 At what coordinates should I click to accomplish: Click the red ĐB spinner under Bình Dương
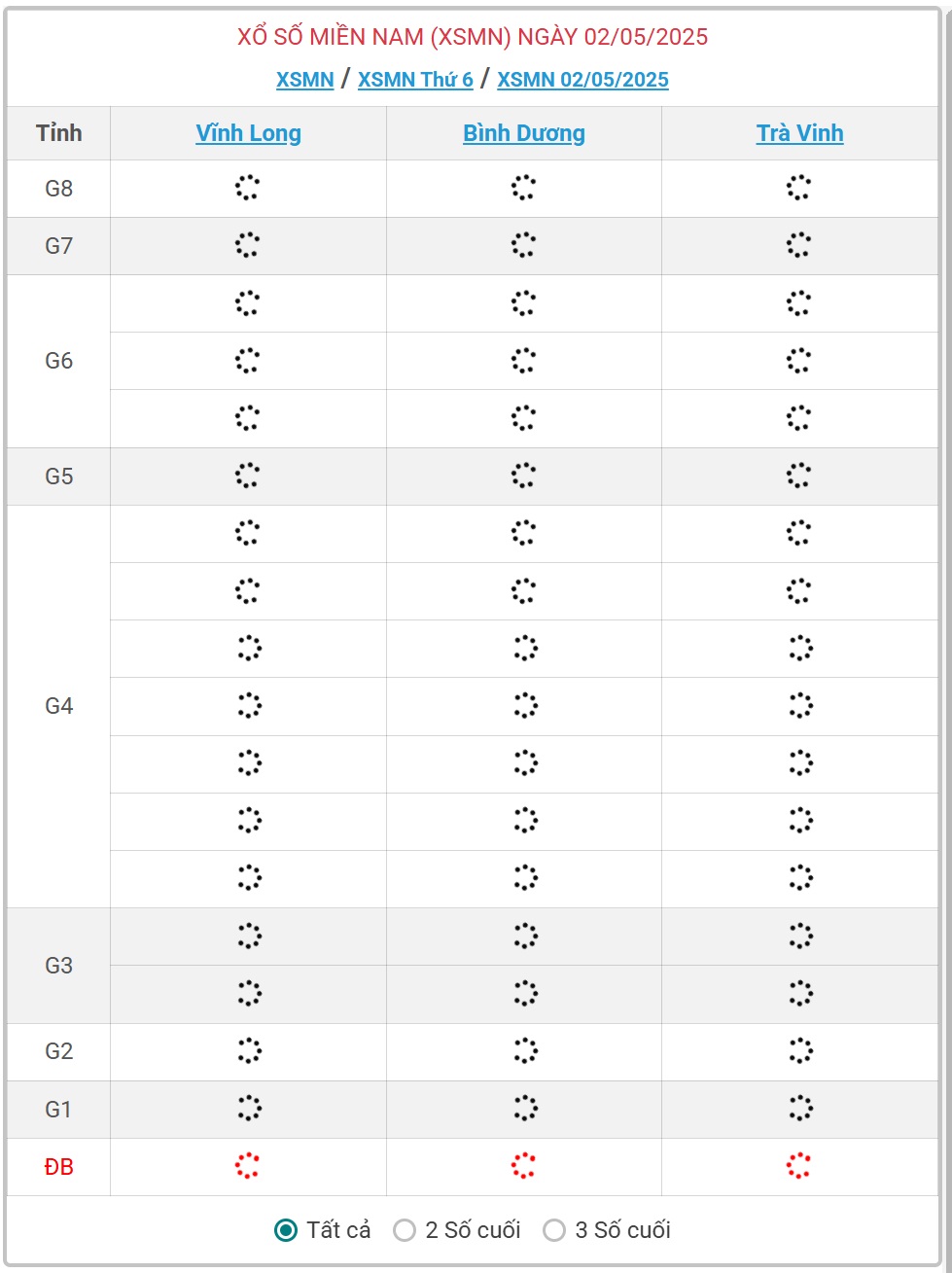[524, 1166]
